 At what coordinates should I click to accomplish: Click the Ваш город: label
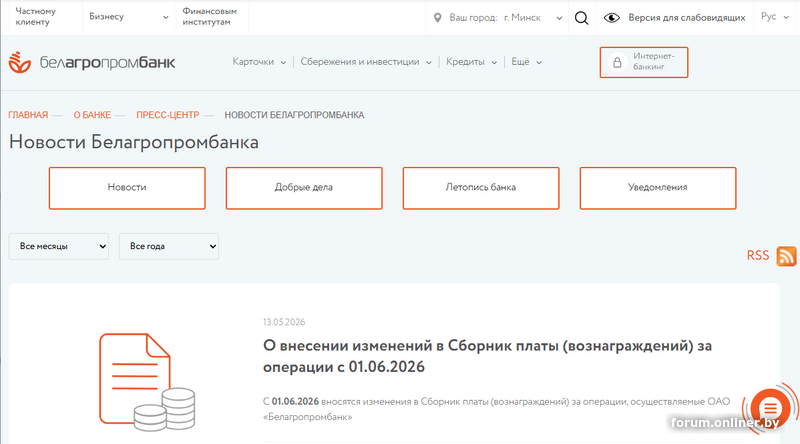[473, 18]
